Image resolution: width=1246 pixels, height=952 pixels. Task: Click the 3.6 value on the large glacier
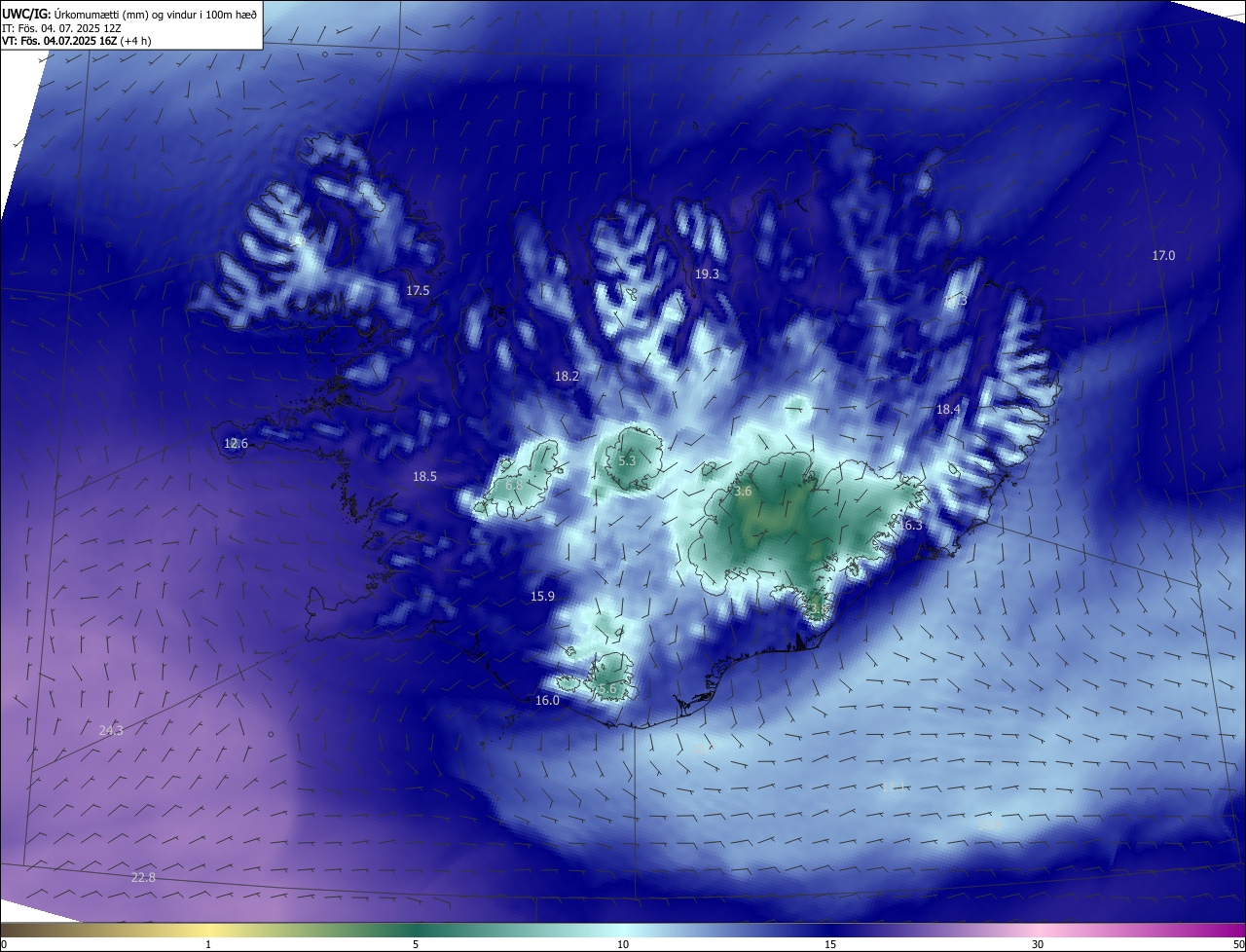click(743, 492)
